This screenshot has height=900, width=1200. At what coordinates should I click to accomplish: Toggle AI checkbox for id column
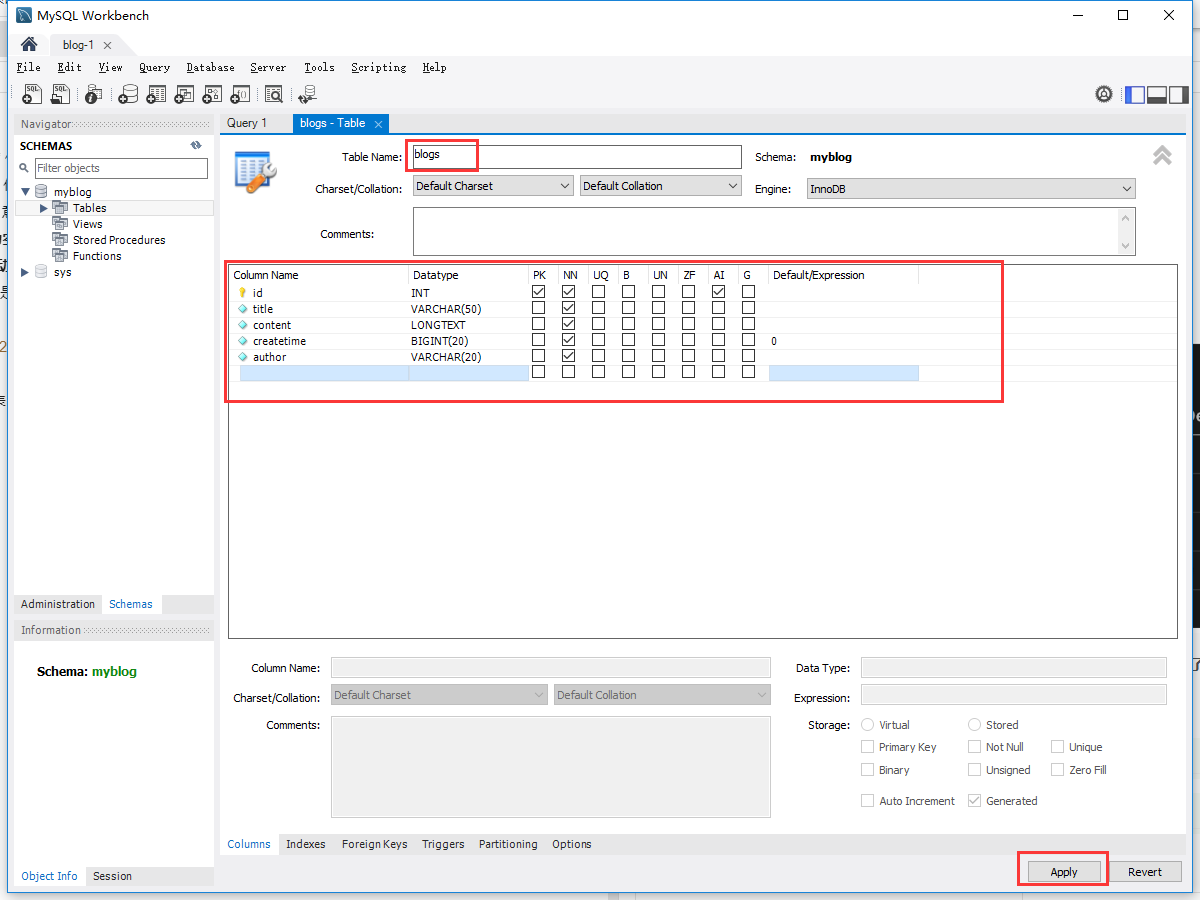tap(719, 292)
